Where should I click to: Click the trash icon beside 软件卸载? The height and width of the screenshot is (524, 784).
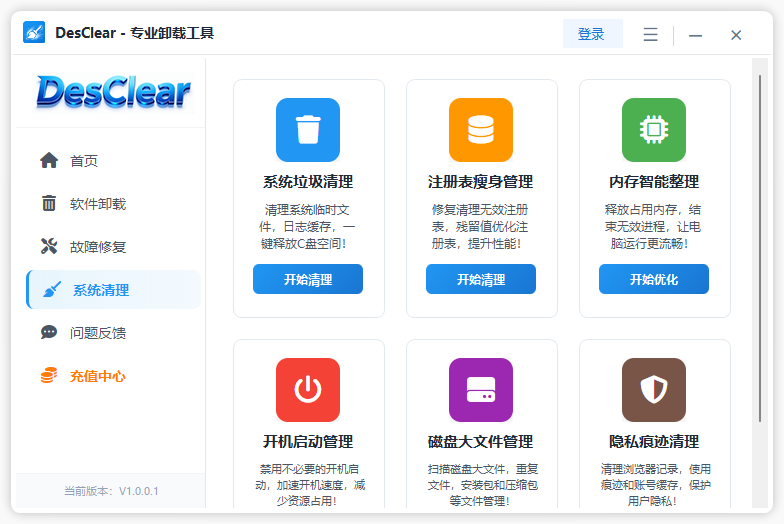coord(49,204)
